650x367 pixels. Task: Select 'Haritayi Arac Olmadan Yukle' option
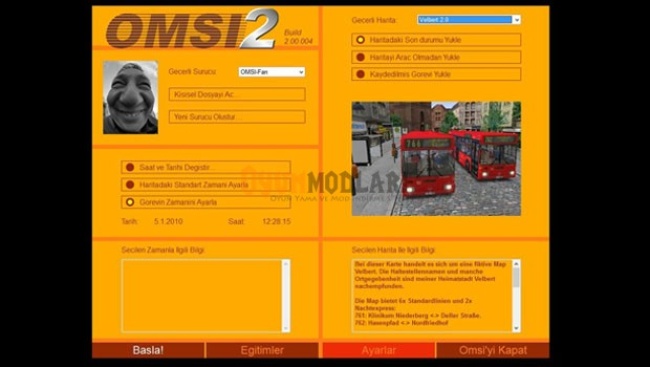coord(436,57)
